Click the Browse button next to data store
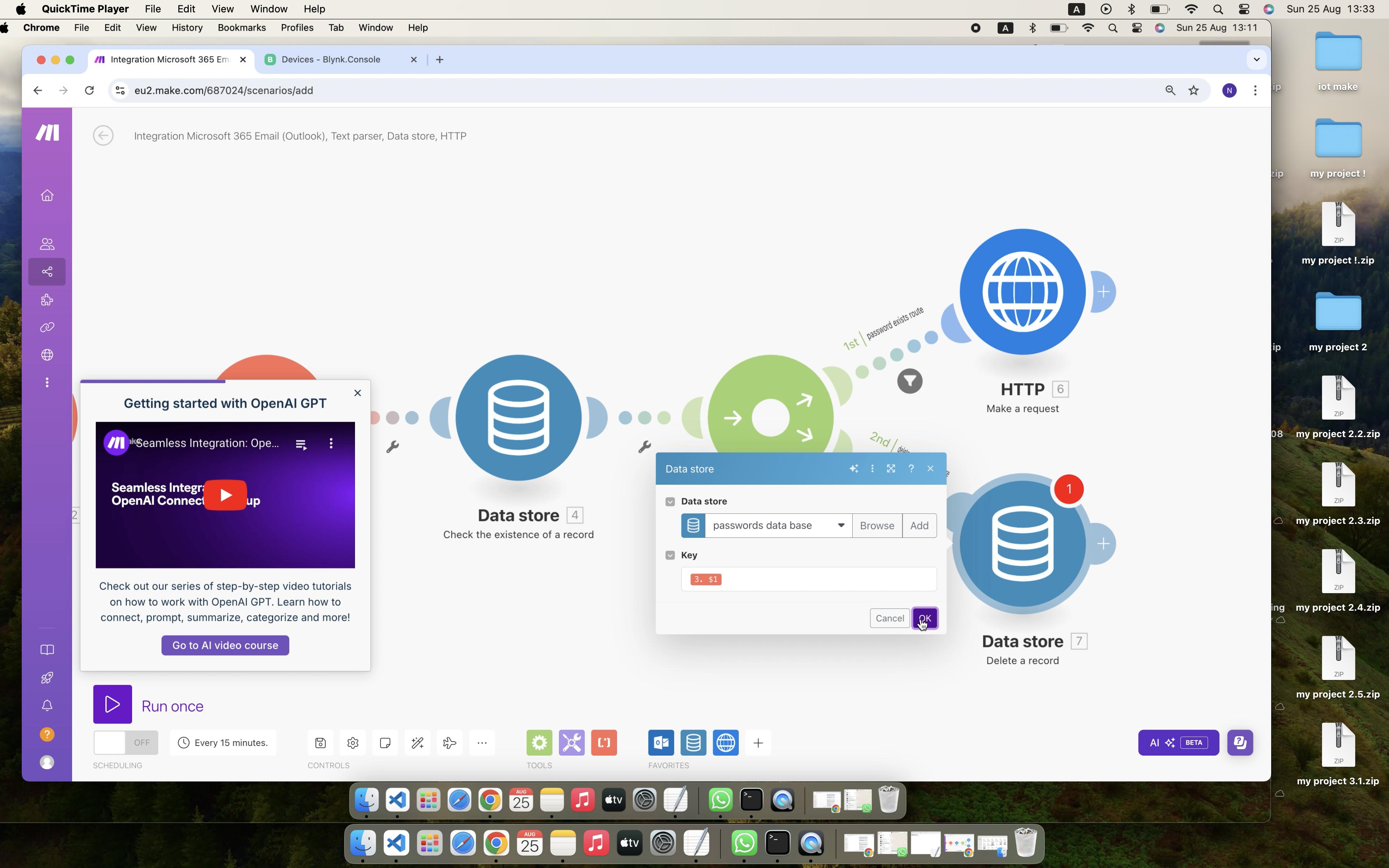1389x868 pixels. pyautogui.click(x=876, y=525)
